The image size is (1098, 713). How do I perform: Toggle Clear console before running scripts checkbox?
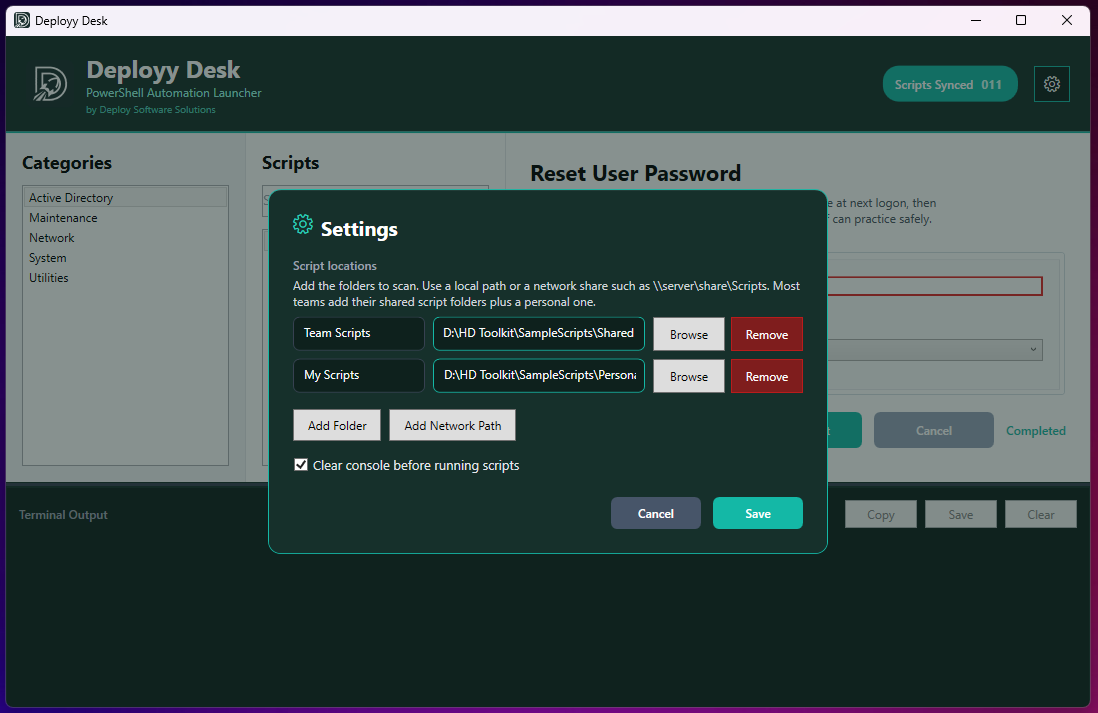pyautogui.click(x=301, y=465)
